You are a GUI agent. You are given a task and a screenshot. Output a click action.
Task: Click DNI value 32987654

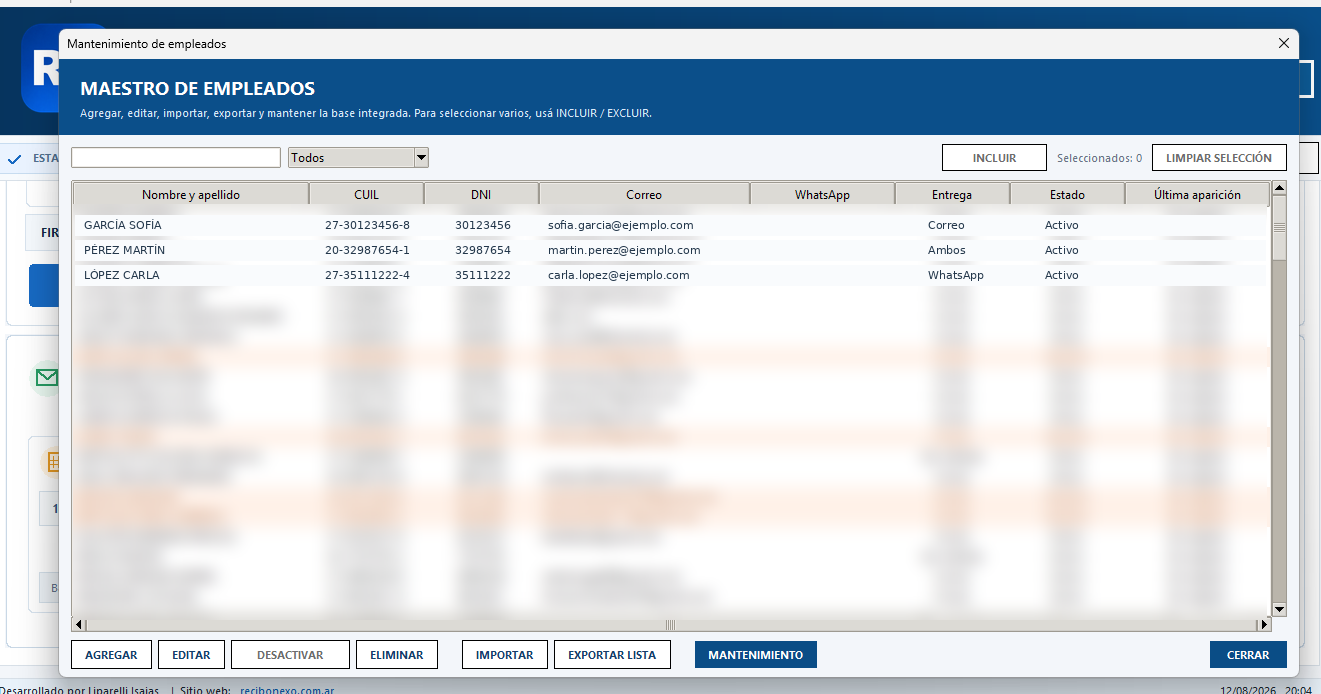tap(482, 250)
